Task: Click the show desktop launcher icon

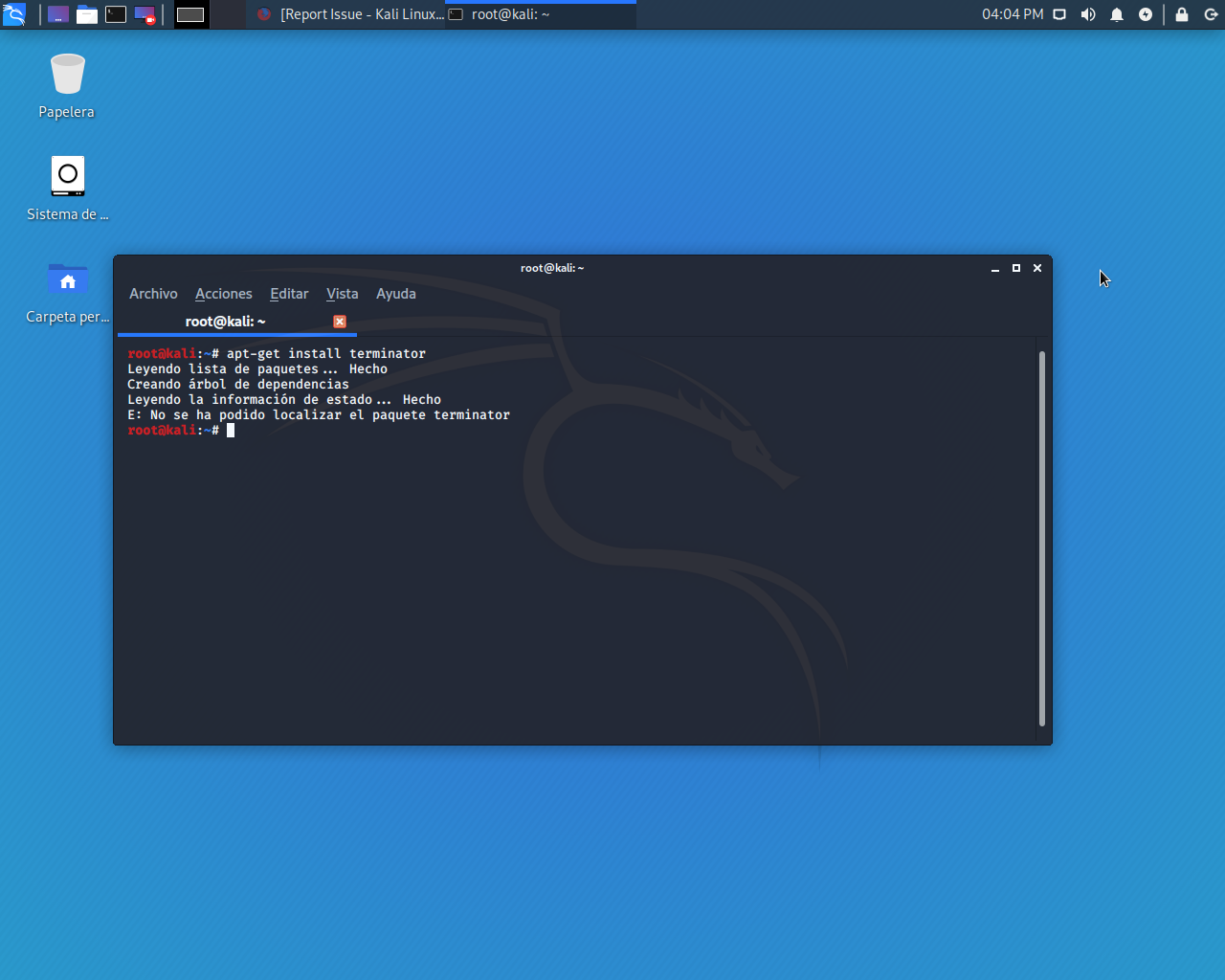Action: 58,14
